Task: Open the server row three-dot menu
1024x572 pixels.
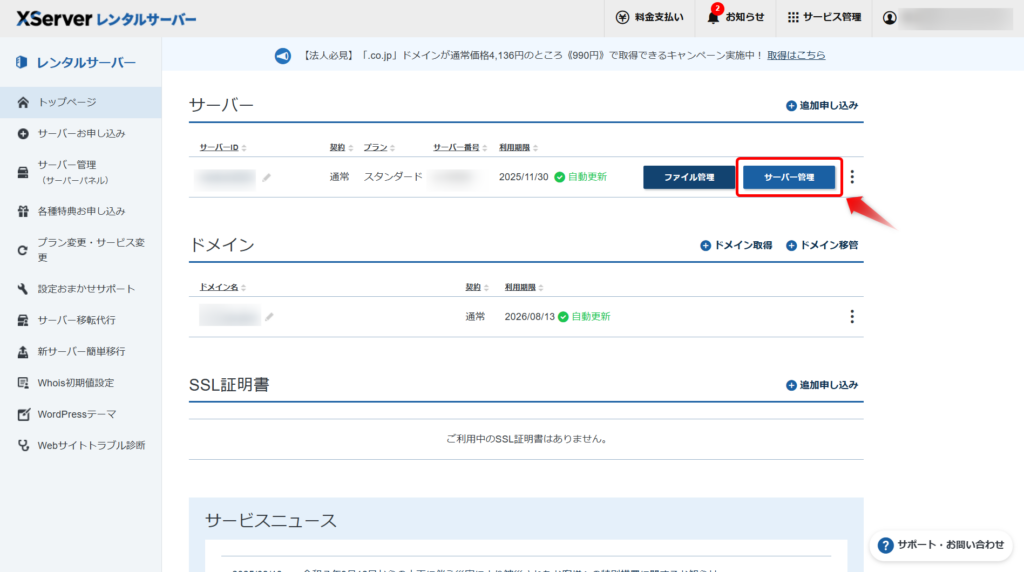Action: point(852,177)
